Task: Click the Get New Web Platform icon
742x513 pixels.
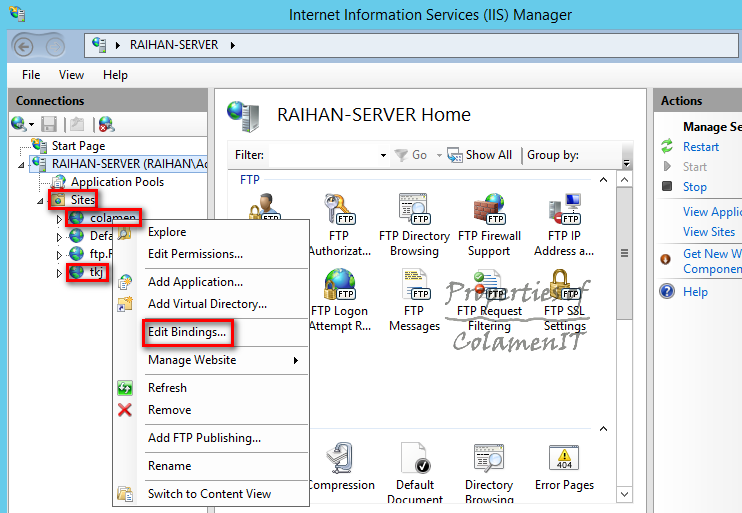Action: (666, 259)
